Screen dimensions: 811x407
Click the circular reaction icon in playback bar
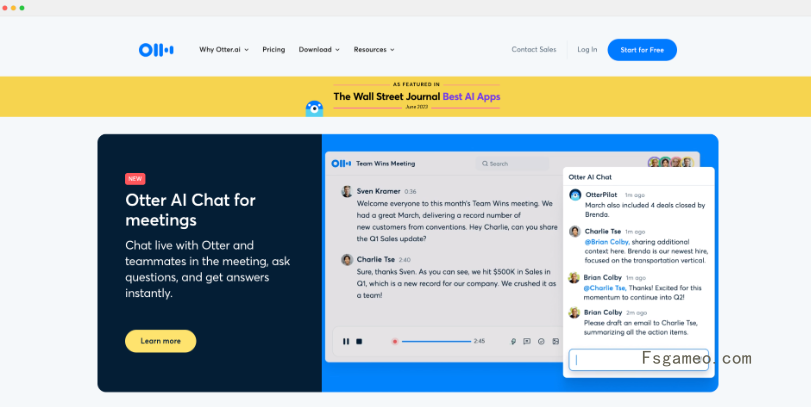tap(542, 341)
